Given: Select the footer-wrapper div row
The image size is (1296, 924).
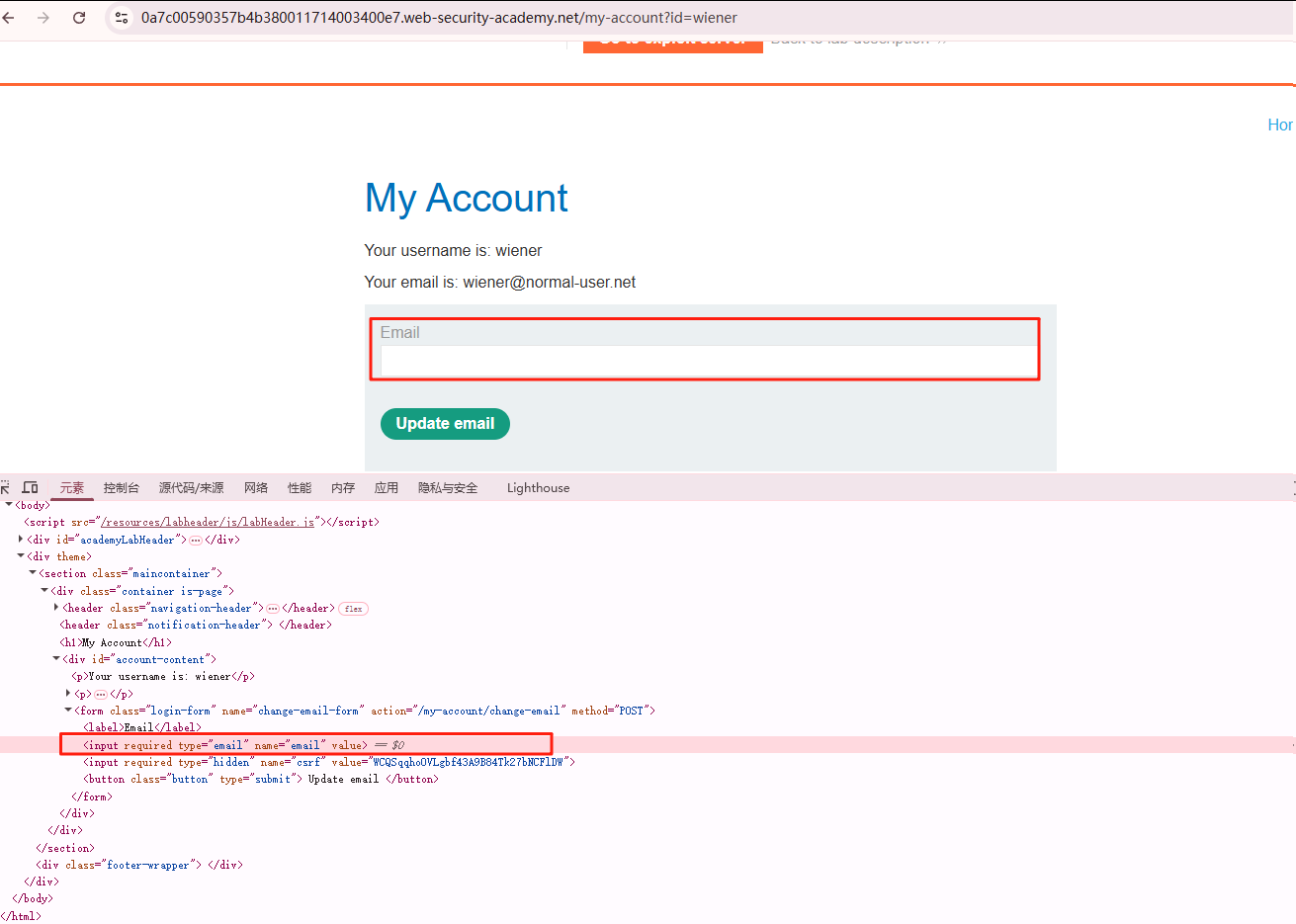Looking at the screenshot, I should (648, 865).
